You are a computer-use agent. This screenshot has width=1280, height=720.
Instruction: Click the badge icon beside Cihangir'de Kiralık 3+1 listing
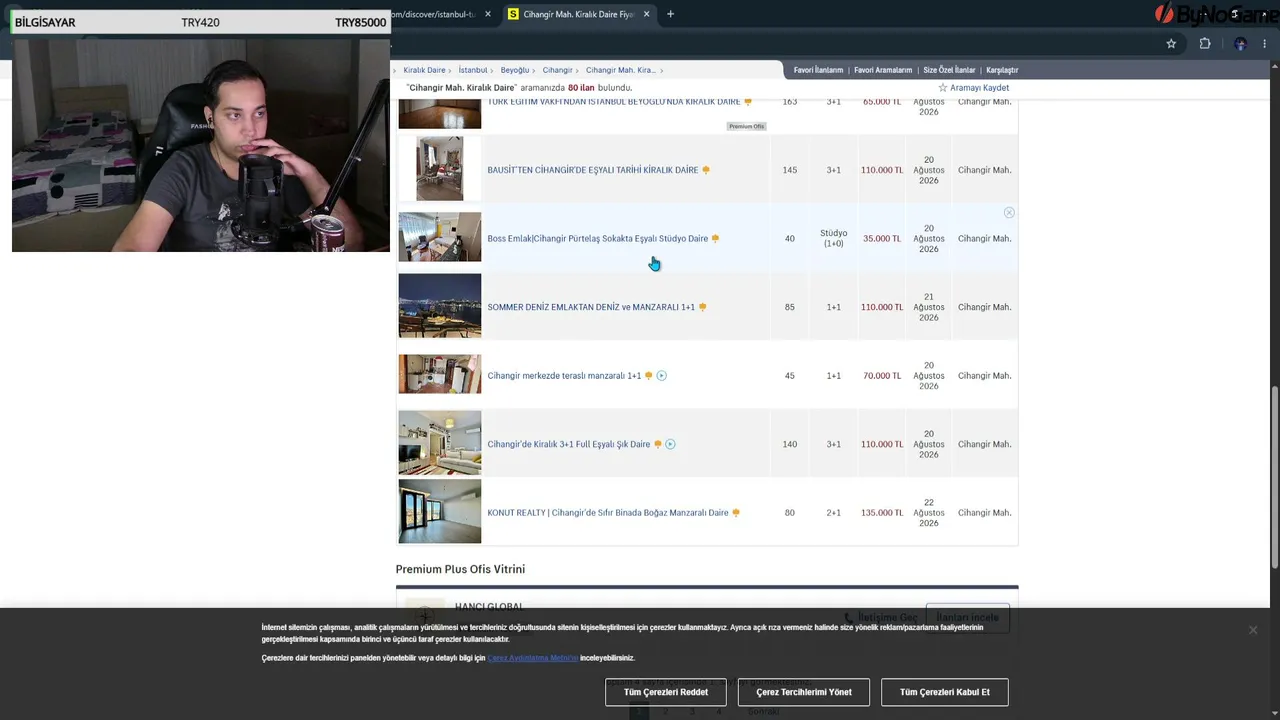(x=657, y=444)
